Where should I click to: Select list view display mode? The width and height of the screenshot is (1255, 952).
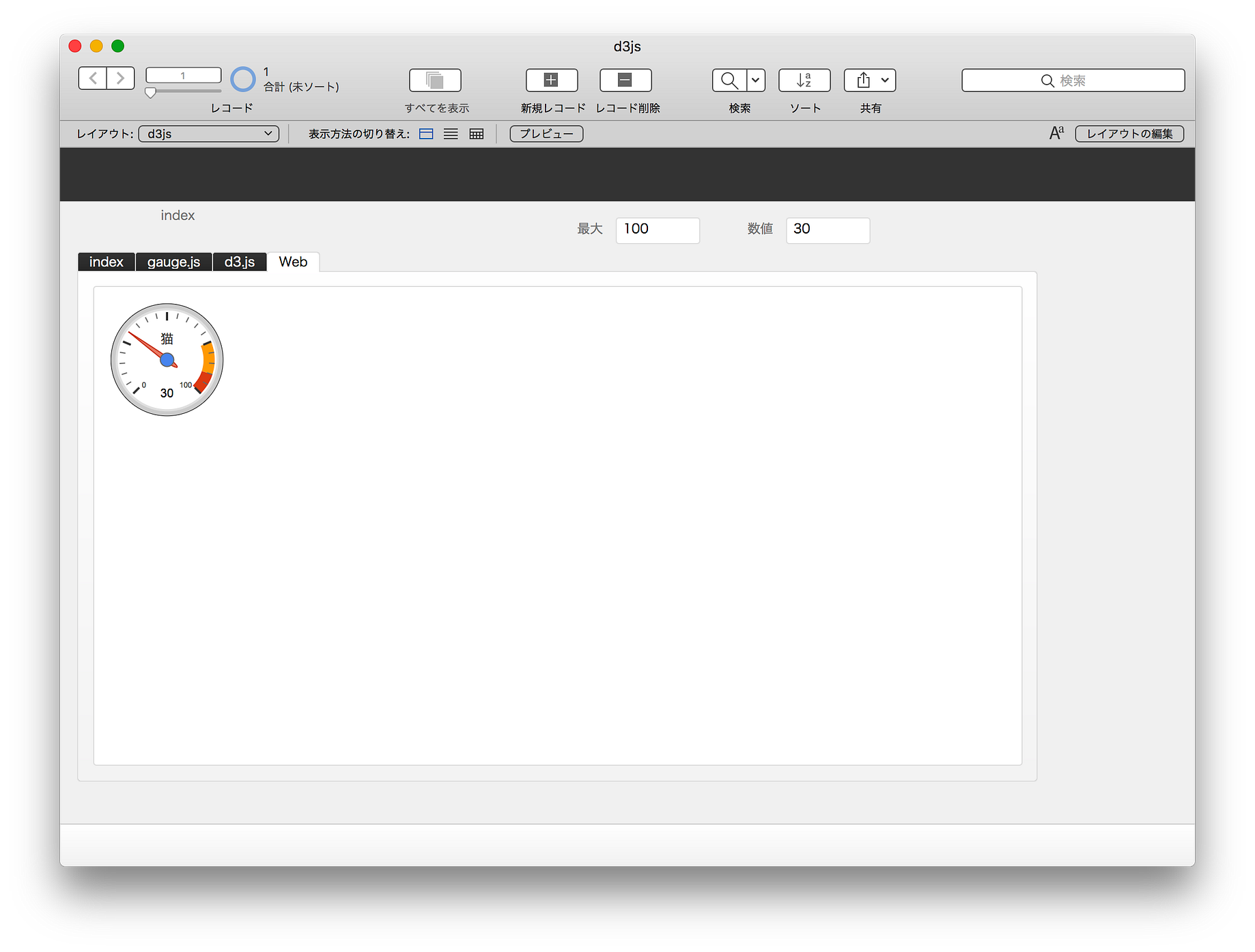click(x=451, y=133)
